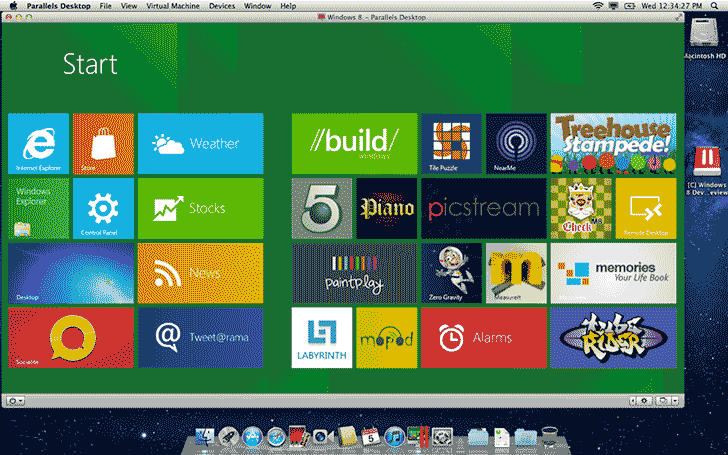
Task: Open the App Store Dock icon
Action: tap(252, 437)
